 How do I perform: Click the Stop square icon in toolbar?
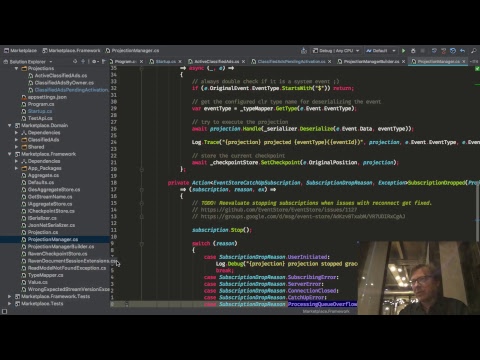point(423,51)
